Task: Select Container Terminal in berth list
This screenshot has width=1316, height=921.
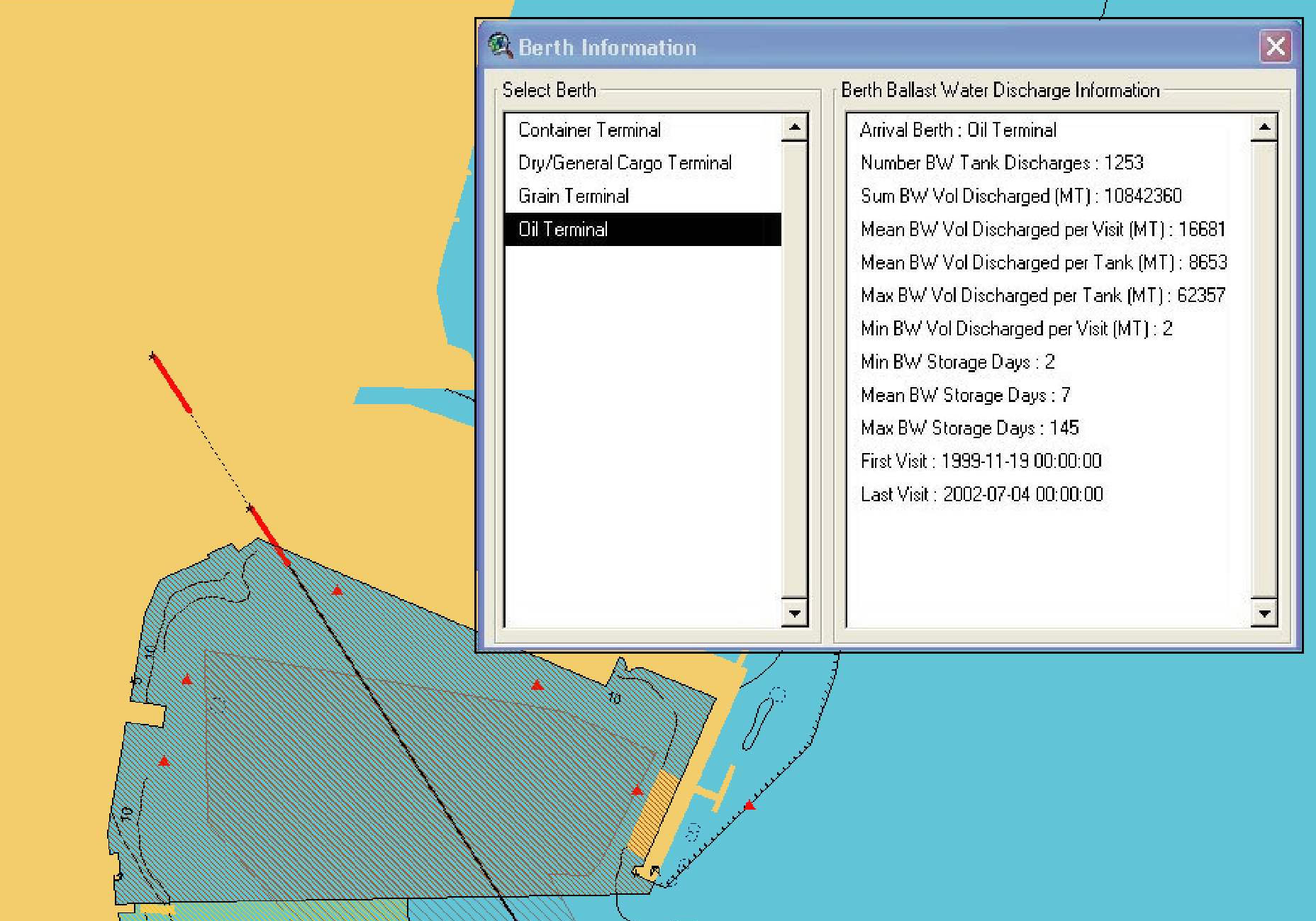Action: tap(589, 130)
